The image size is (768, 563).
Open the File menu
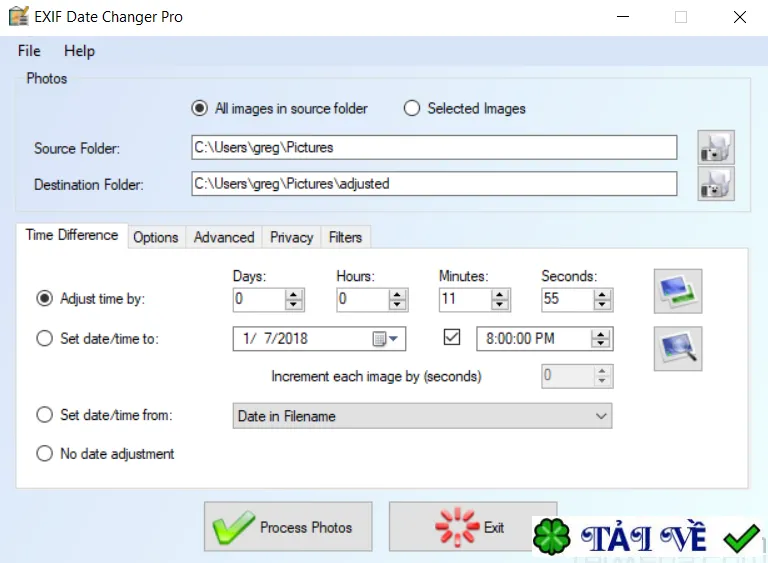pos(29,50)
